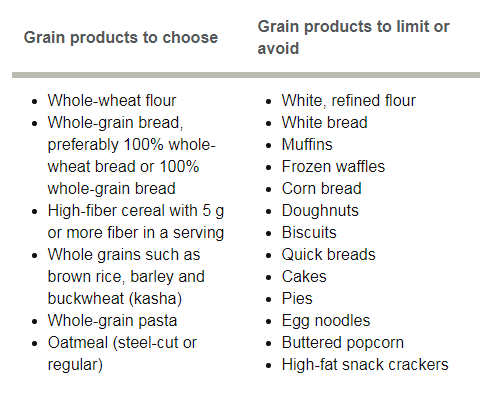Click the 'Buttered popcorn' item
Screen dimensions: 491x396
[343, 342]
